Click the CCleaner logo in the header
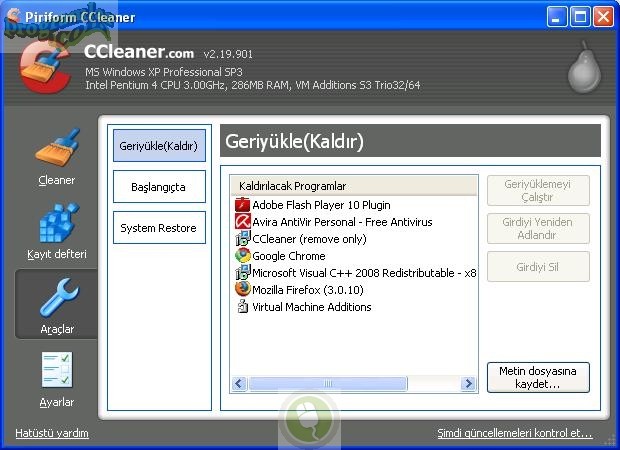 [x=47, y=67]
